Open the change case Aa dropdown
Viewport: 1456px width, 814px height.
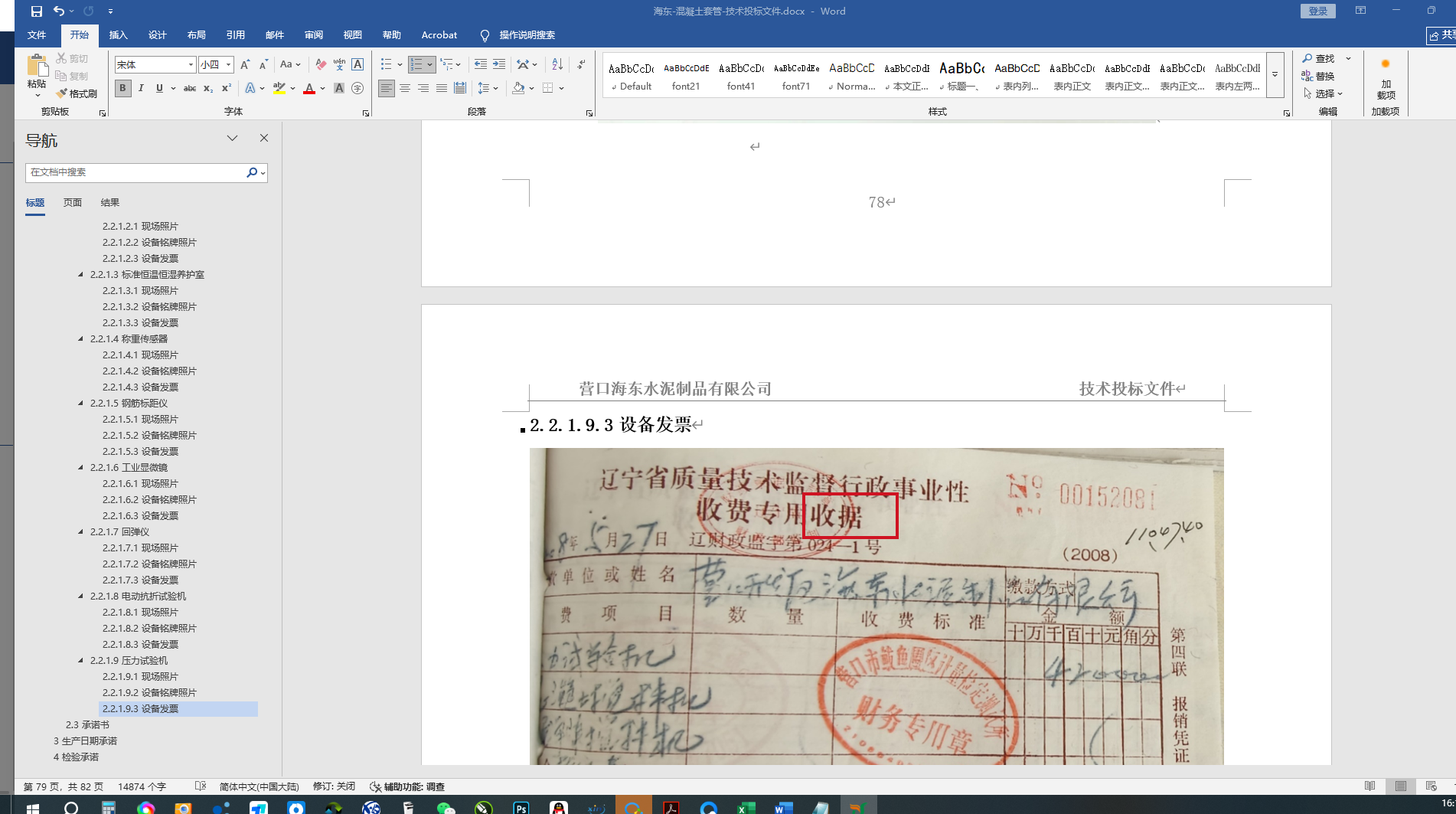click(290, 65)
